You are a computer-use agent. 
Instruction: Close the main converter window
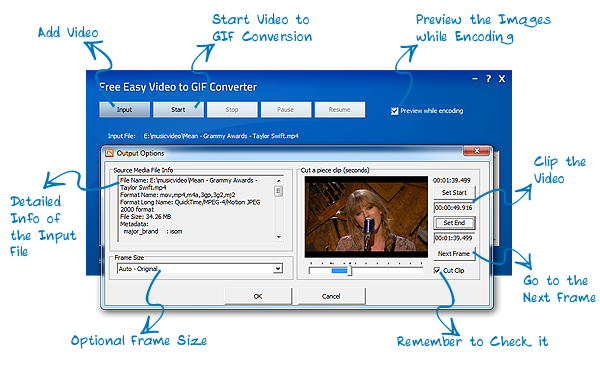click(502, 79)
